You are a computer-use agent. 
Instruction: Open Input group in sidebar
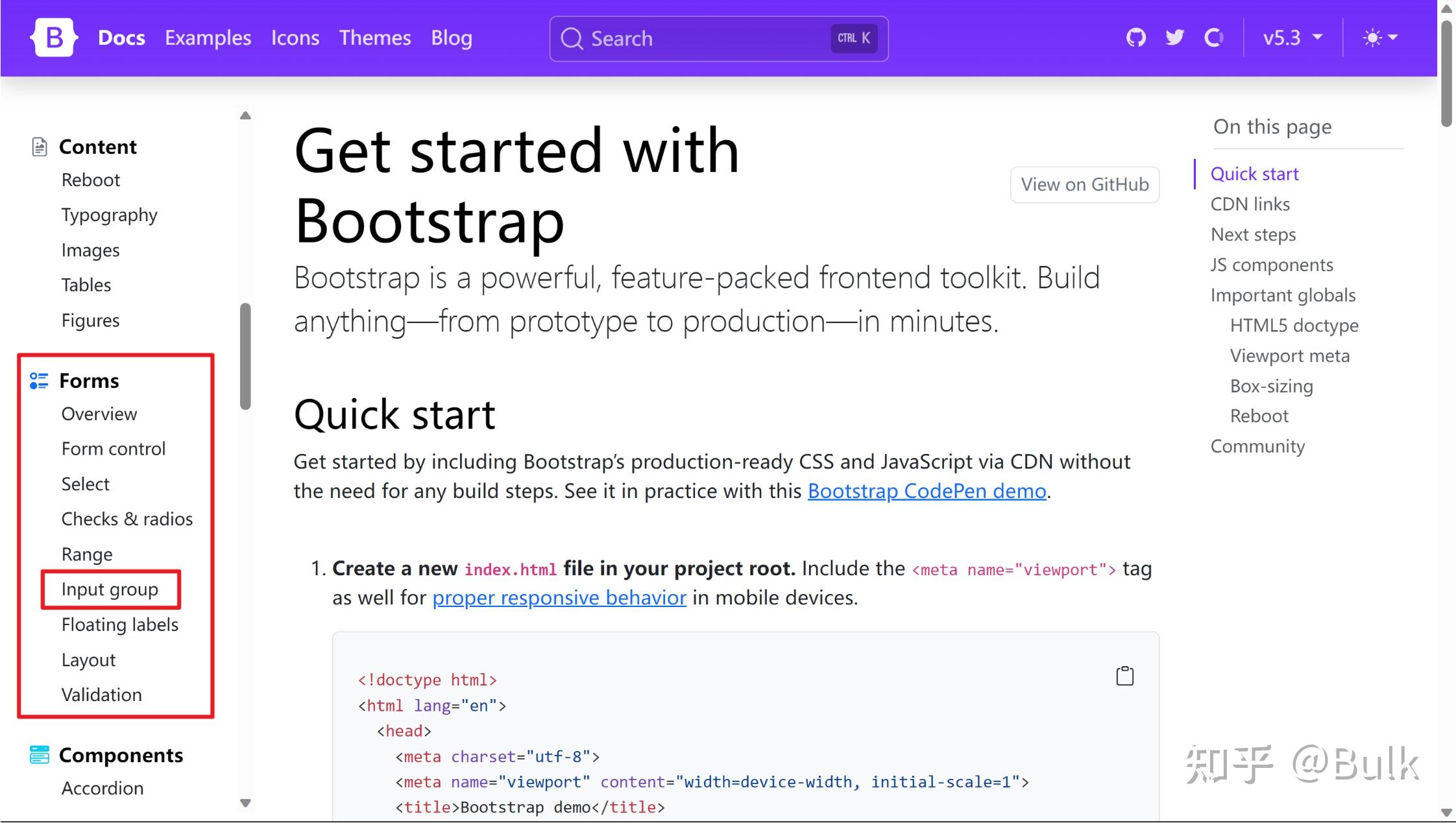click(x=110, y=589)
